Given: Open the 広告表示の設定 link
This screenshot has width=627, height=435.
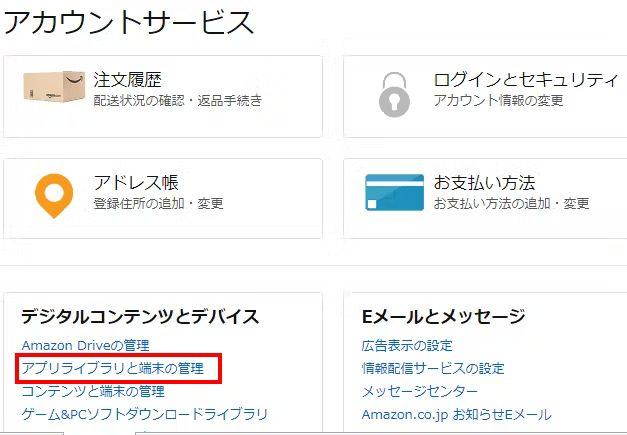Looking at the screenshot, I should click(407, 345).
